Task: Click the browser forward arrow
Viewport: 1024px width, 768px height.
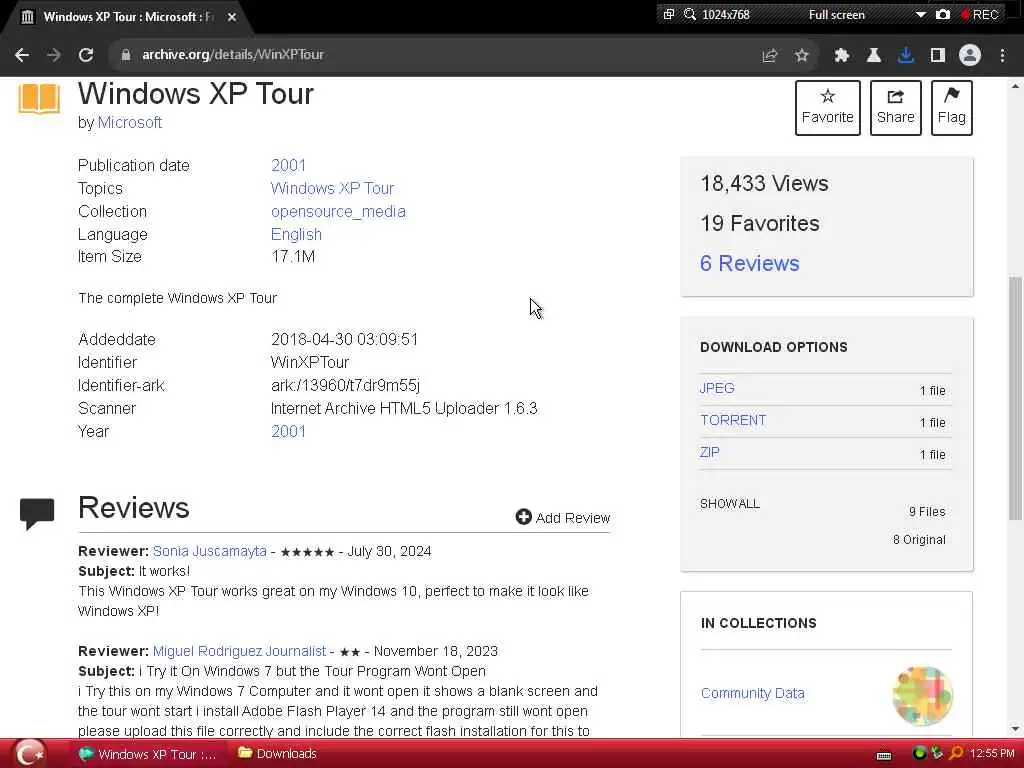Action: pyautogui.click(x=54, y=55)
